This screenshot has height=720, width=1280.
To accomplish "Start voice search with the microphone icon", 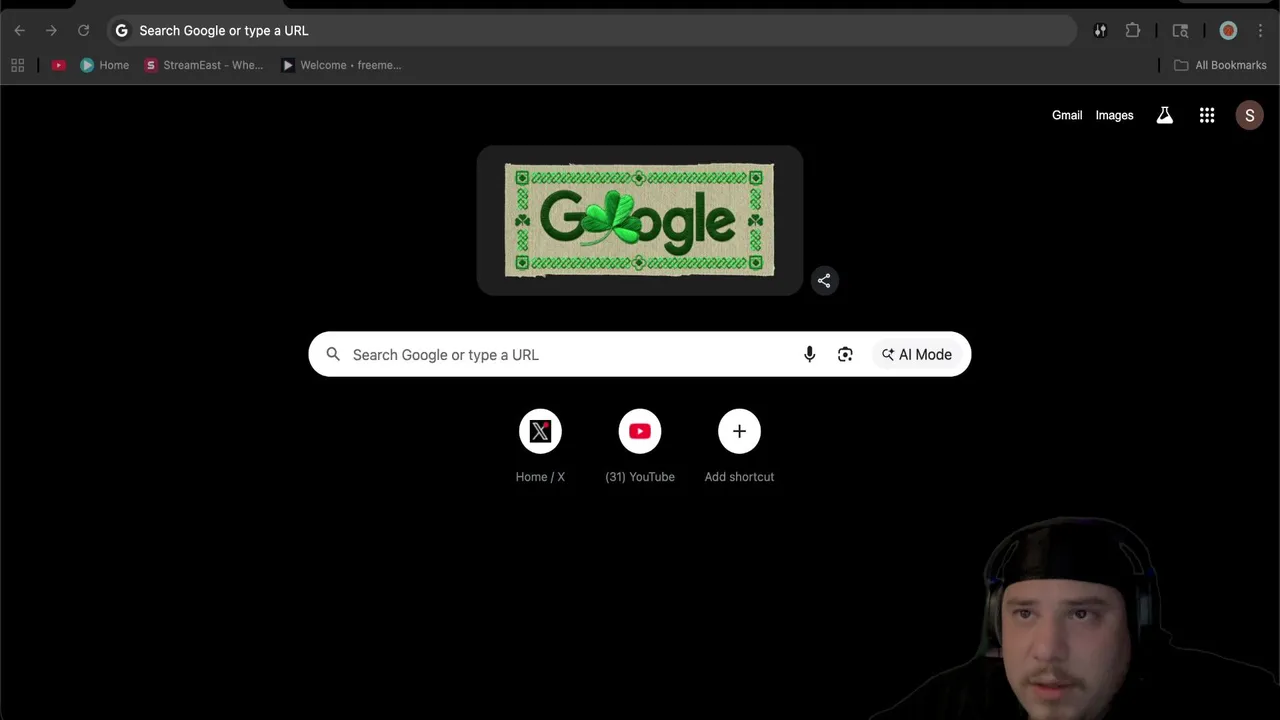I will click(810, 354).
